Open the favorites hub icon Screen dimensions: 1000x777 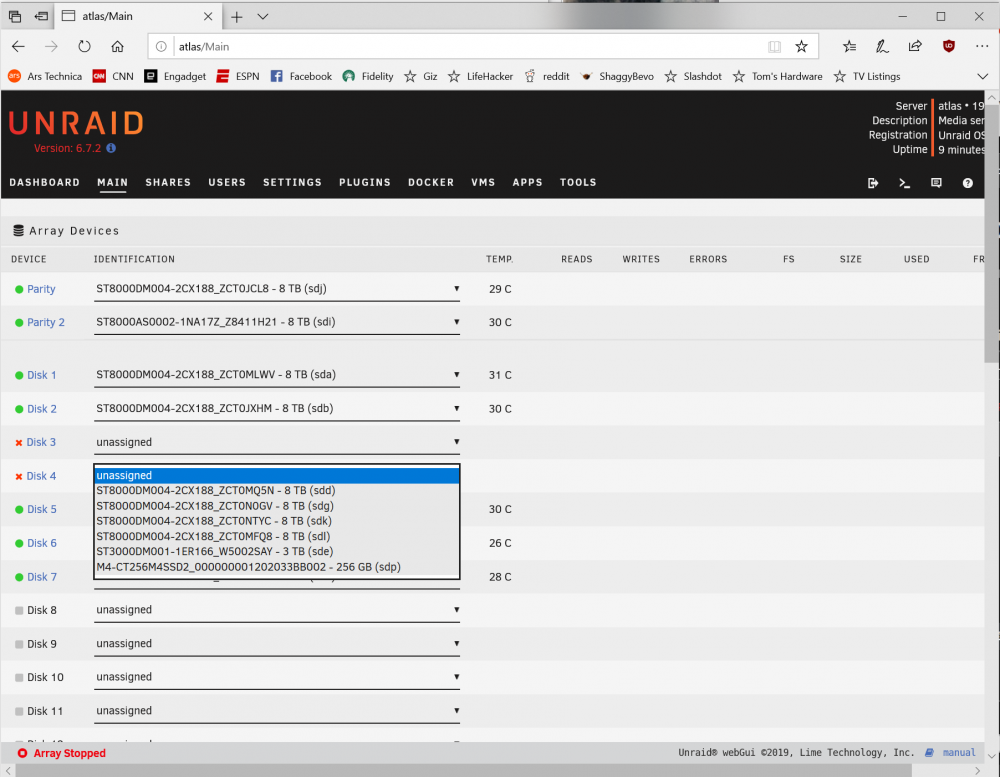[x=849, y=46]
